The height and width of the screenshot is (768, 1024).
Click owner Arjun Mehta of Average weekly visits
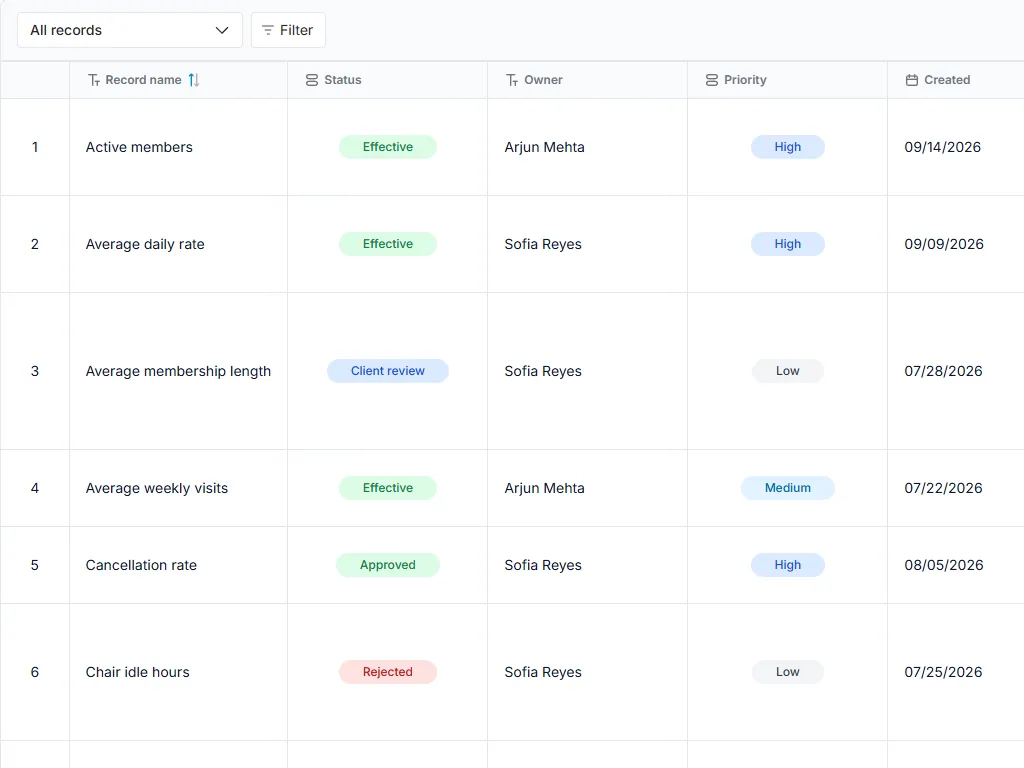545,488
